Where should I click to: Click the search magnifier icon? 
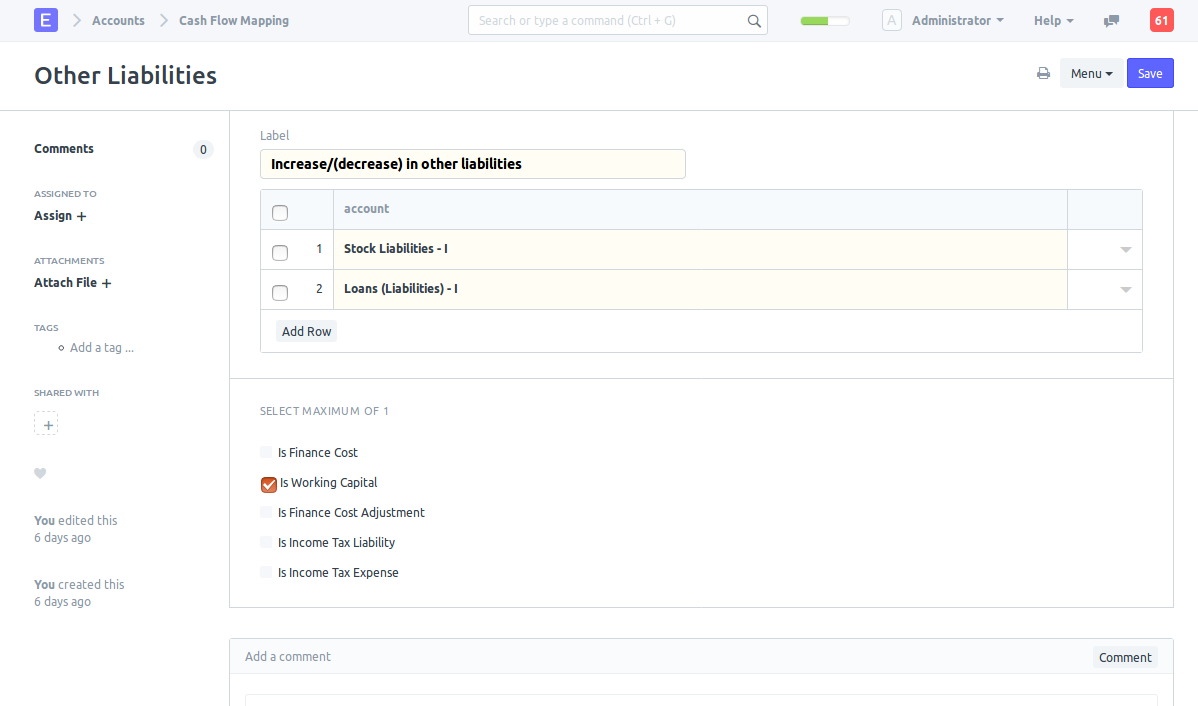click(x=754, y=21)
